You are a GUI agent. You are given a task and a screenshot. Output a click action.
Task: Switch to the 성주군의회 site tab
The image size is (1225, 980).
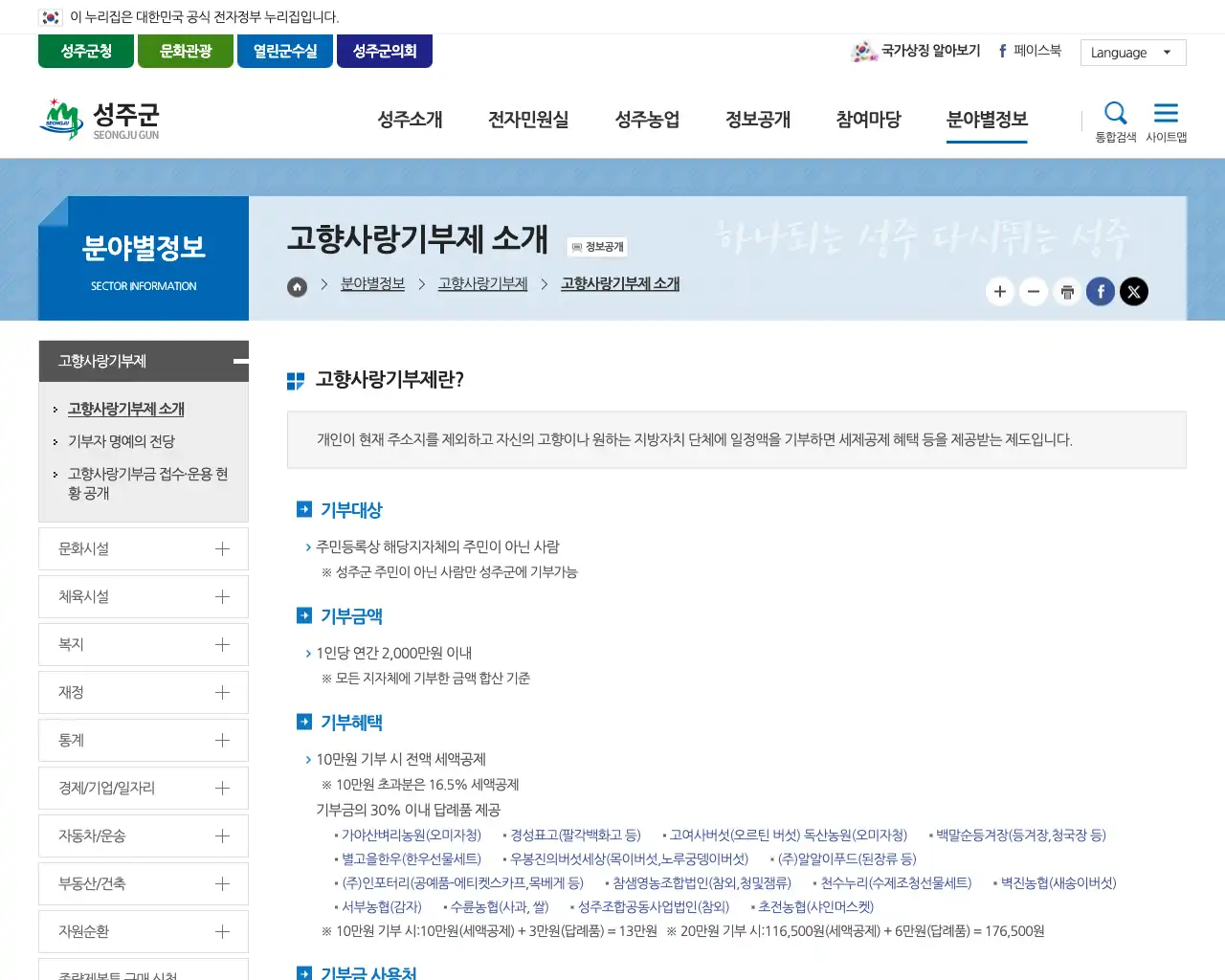(385, 51)
